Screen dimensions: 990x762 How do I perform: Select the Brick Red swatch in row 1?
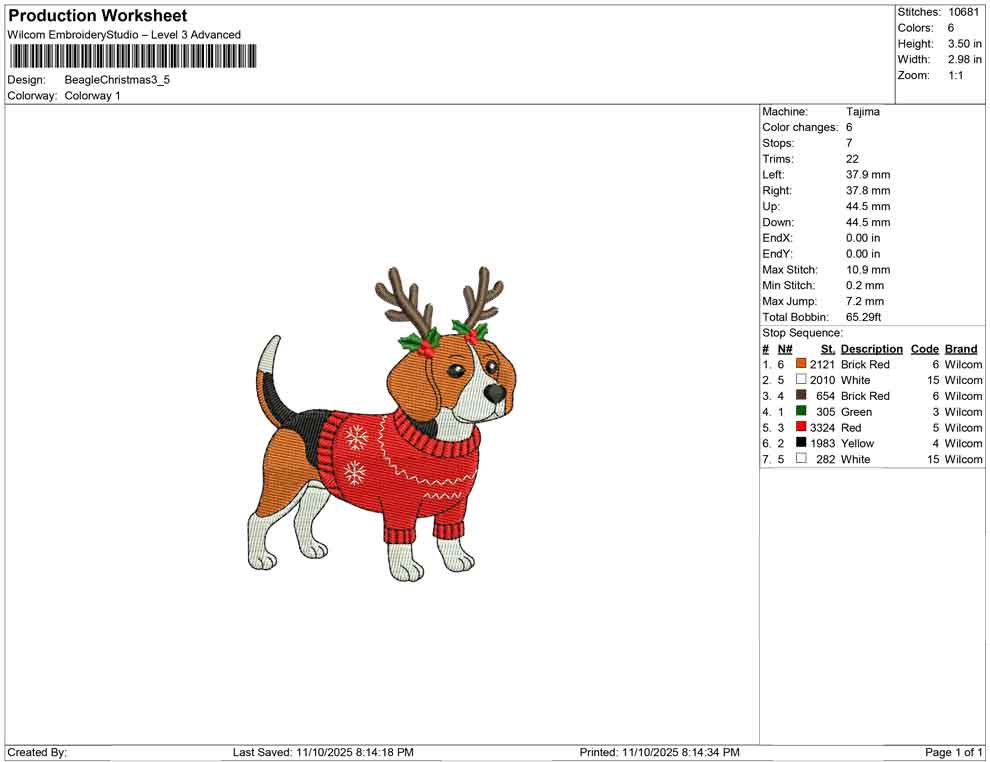click(800, 364)
